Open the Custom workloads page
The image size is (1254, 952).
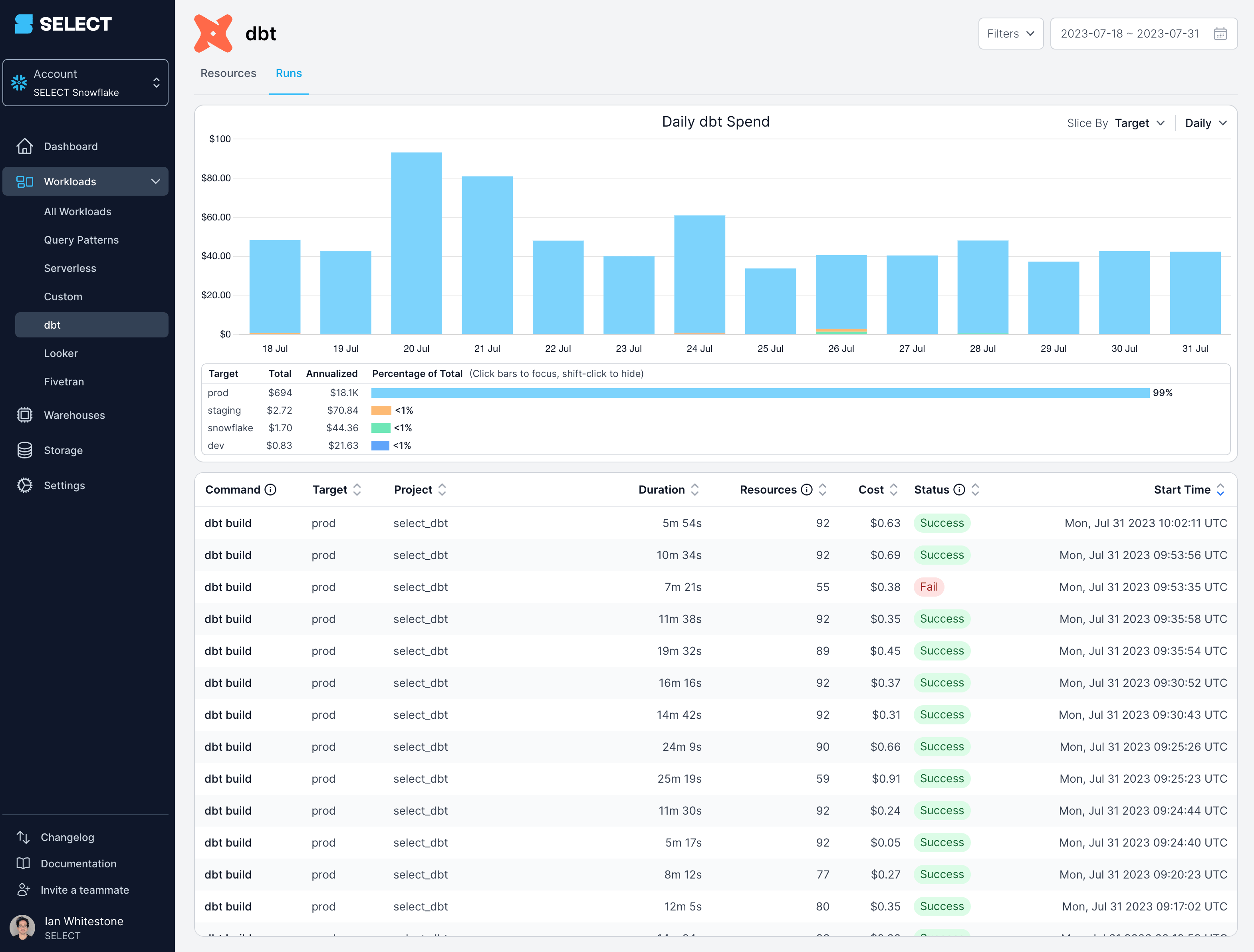63,297
